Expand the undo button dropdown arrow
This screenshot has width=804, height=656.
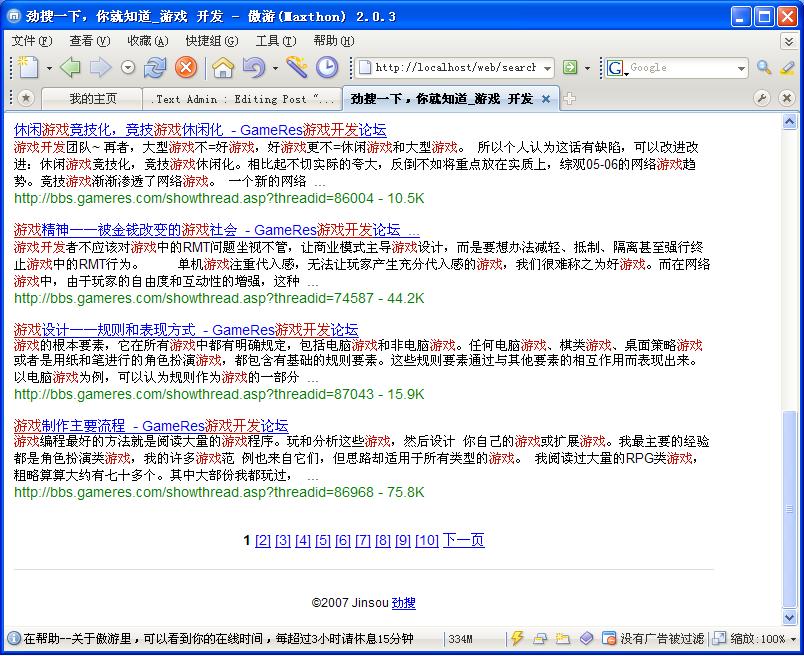(275, 68)
